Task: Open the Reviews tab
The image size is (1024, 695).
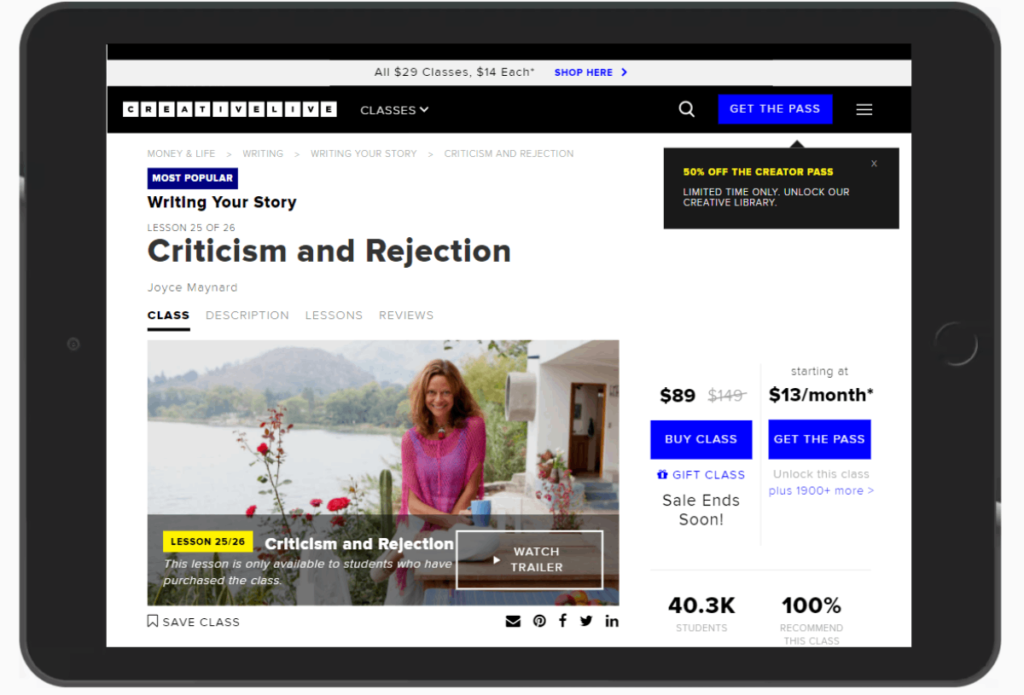Action: 406,315
